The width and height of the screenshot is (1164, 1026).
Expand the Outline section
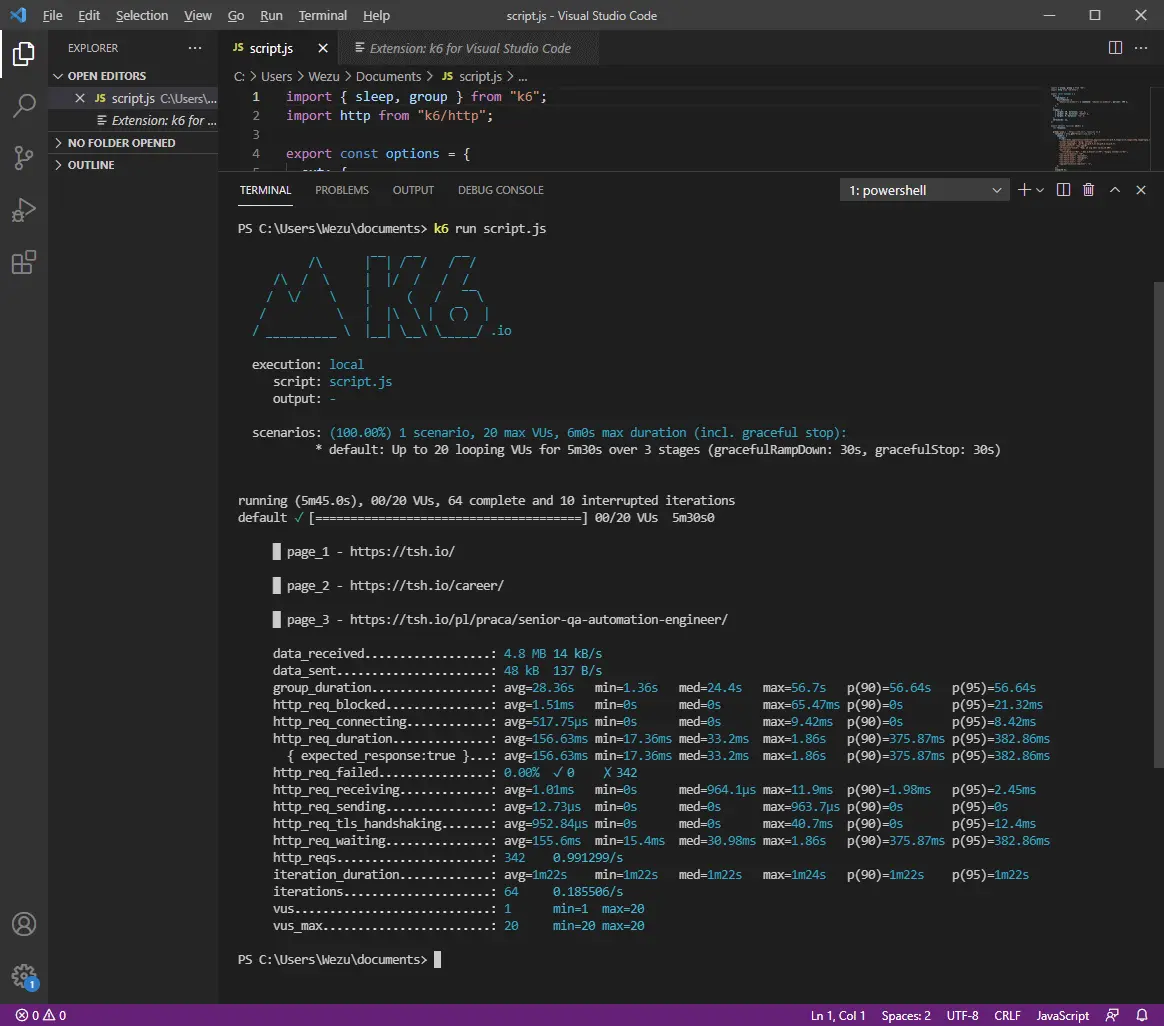[91, 165]
